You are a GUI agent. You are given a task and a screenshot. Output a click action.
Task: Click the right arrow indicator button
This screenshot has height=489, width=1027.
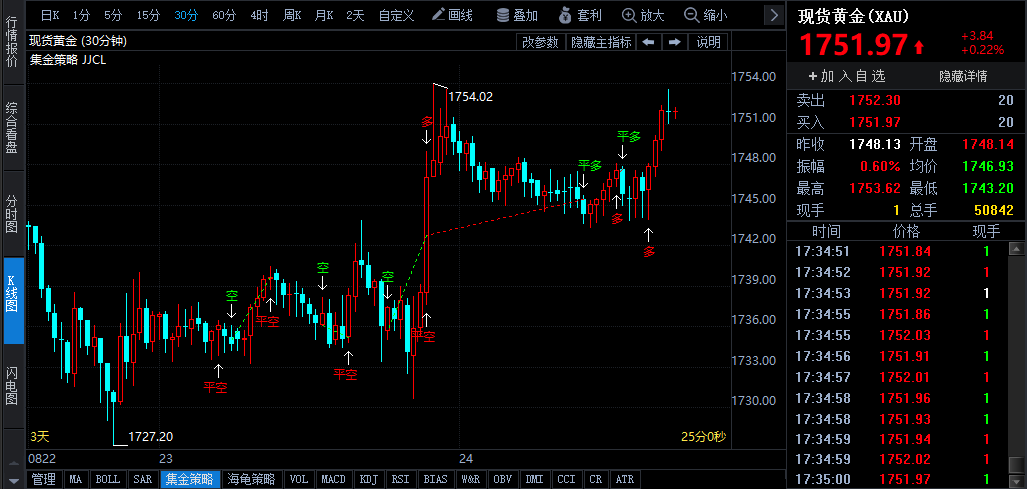tap(674, 42)
